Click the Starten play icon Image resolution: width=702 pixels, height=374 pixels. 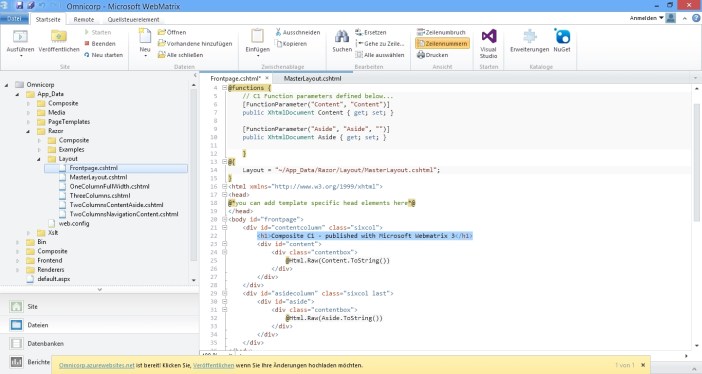(87, 32)
